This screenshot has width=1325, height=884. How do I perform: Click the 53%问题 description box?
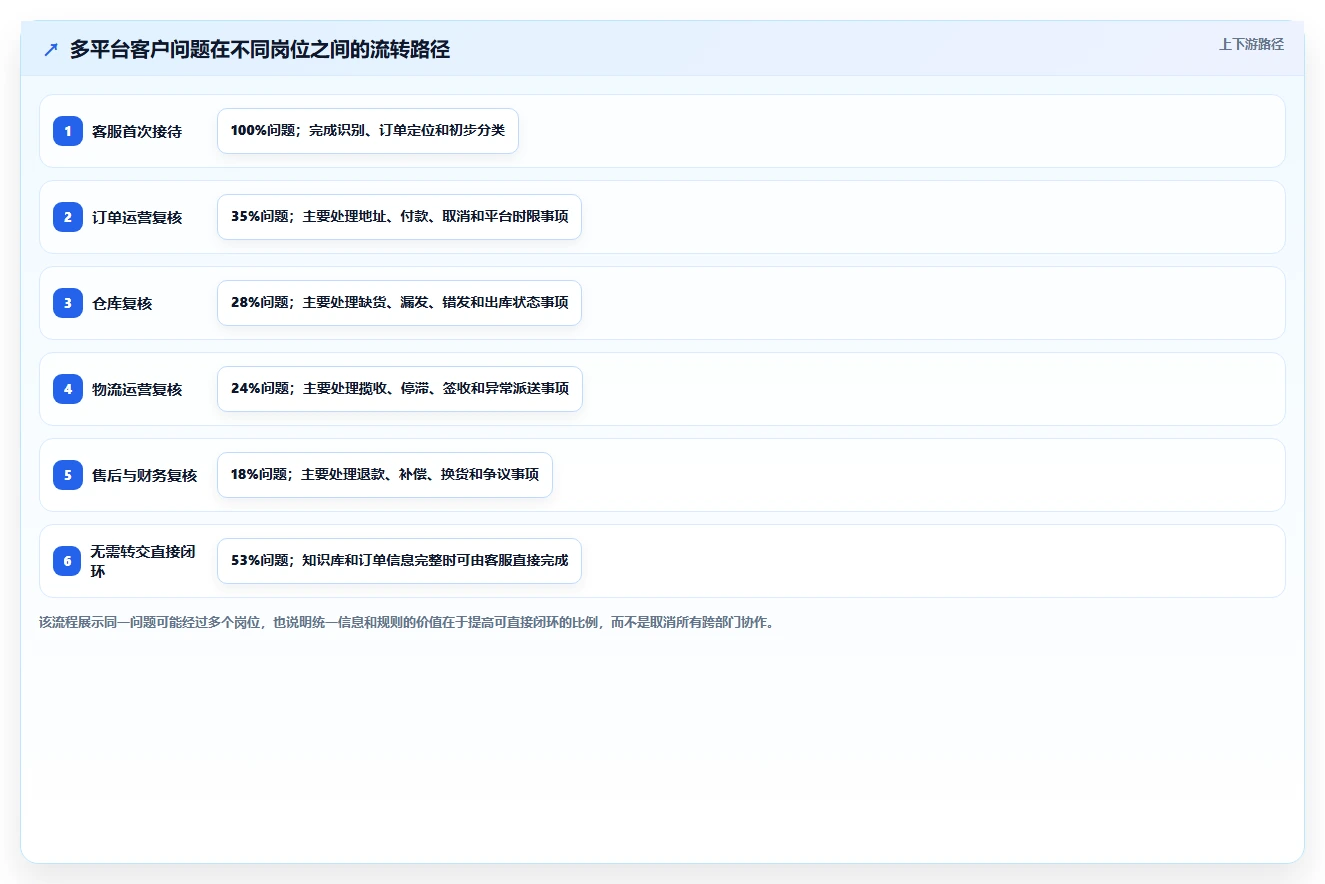pyautogui.click(x=399, y=561)
